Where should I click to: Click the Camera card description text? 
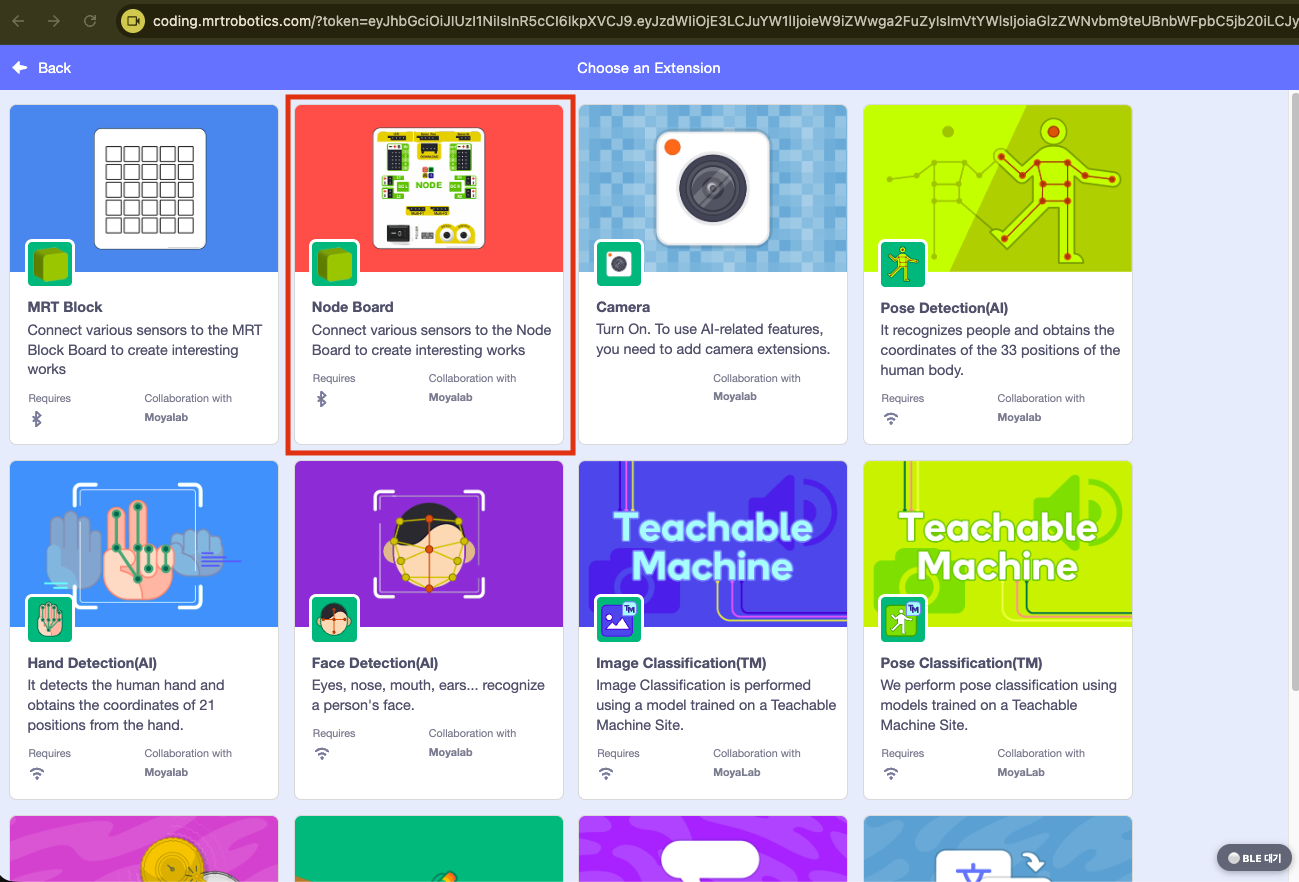(713, 340)
